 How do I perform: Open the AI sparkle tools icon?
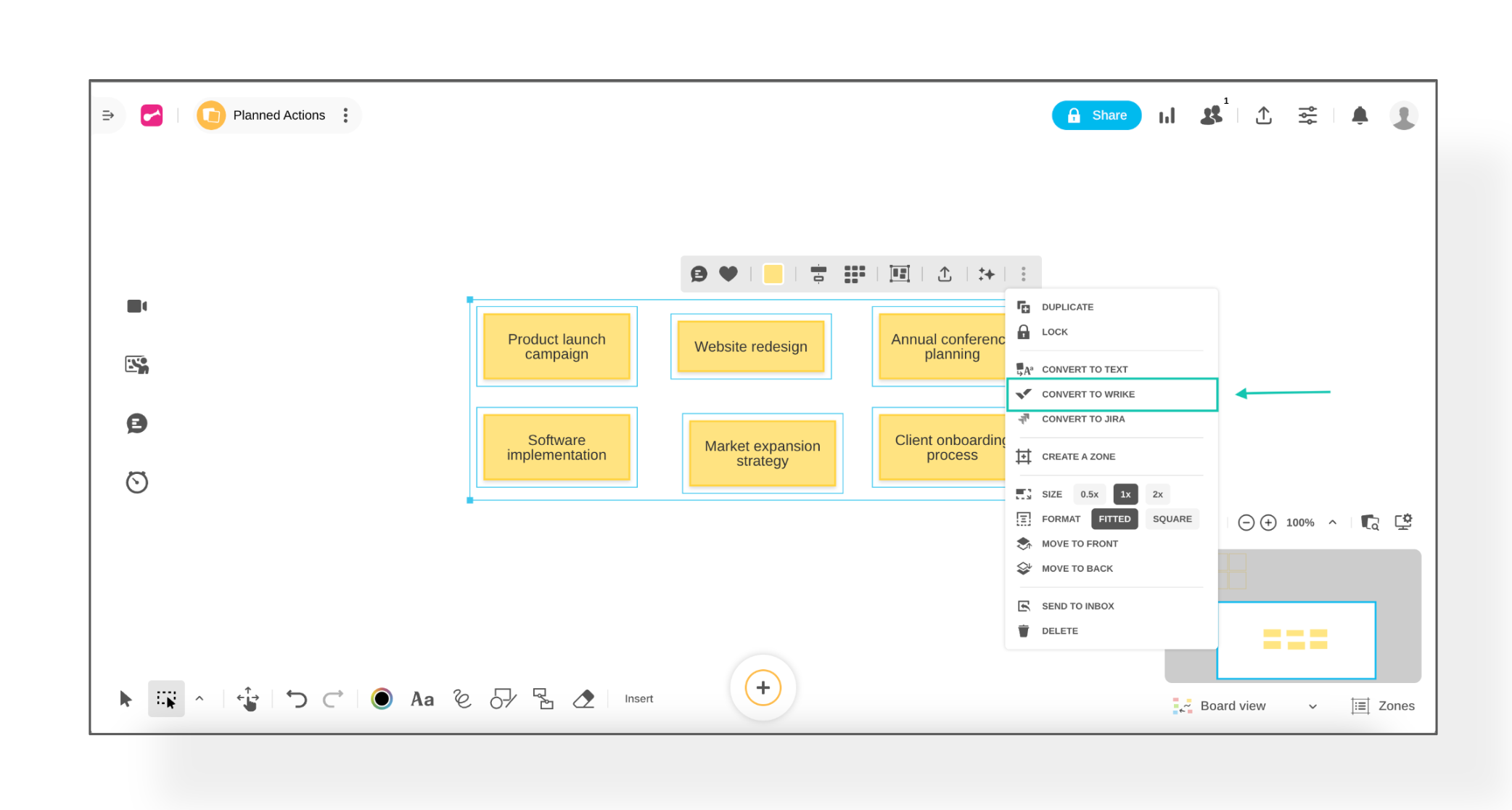tap(986, 274)
